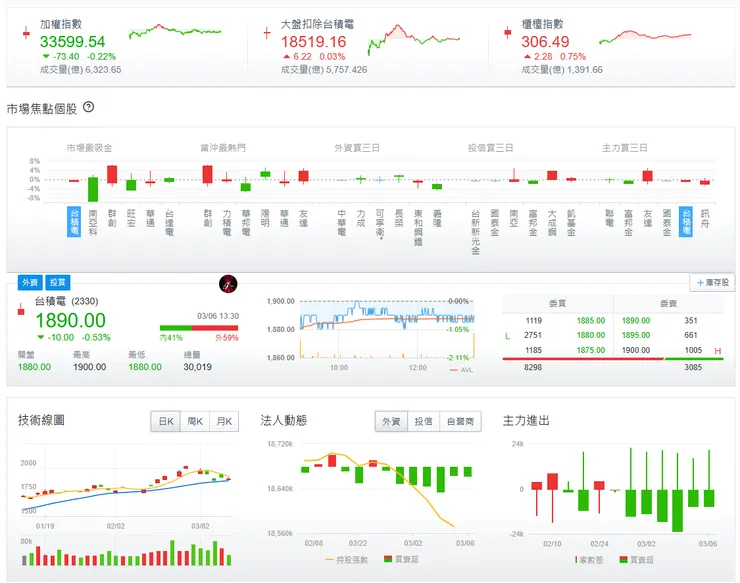Click the large green bar above 南亞科
The image size is (740, 583).
pyautogui.click(x=93, y=189)
